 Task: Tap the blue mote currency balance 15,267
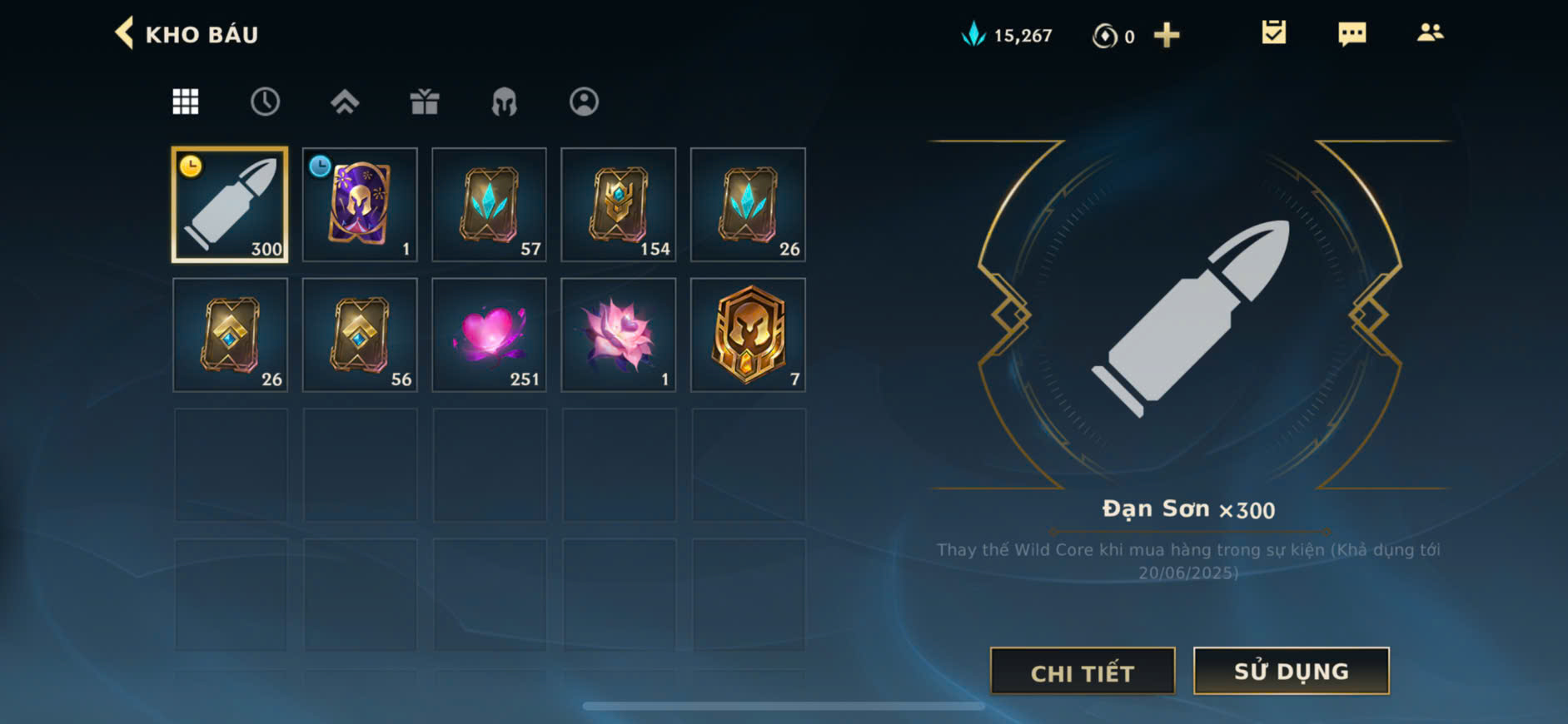[x=1007, y=35]
